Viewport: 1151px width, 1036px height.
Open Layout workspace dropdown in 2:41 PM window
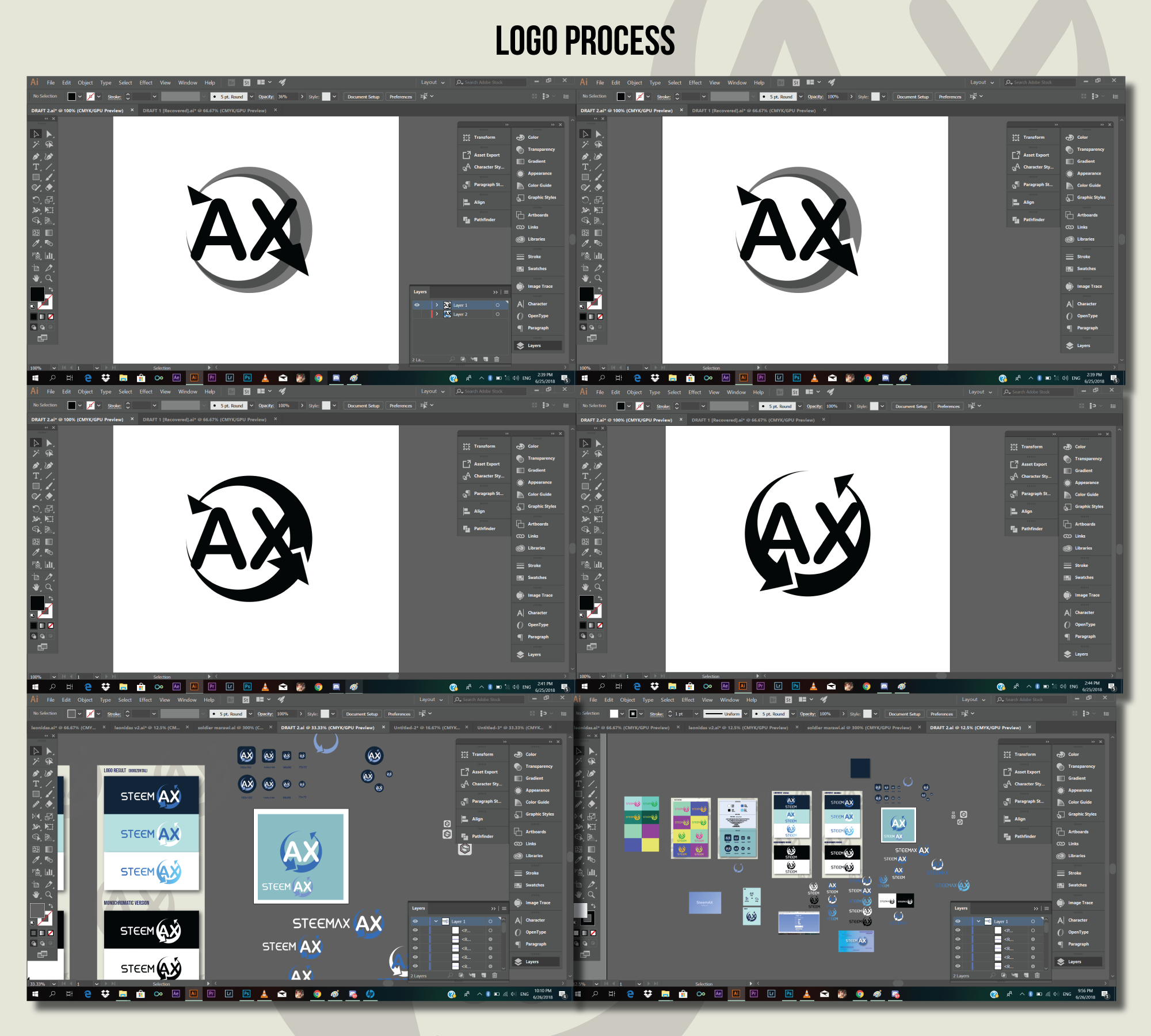[x=433, y=391]
